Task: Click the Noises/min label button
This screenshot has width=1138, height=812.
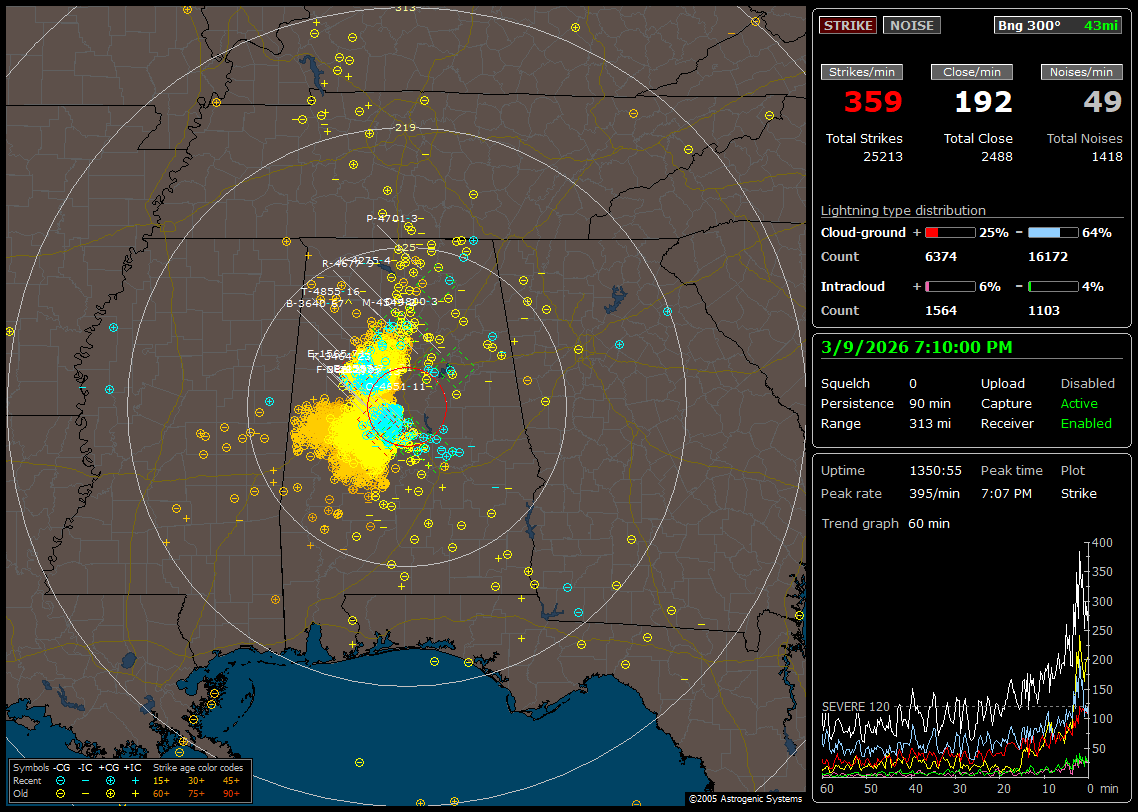Action: (x=1082, y=72)
